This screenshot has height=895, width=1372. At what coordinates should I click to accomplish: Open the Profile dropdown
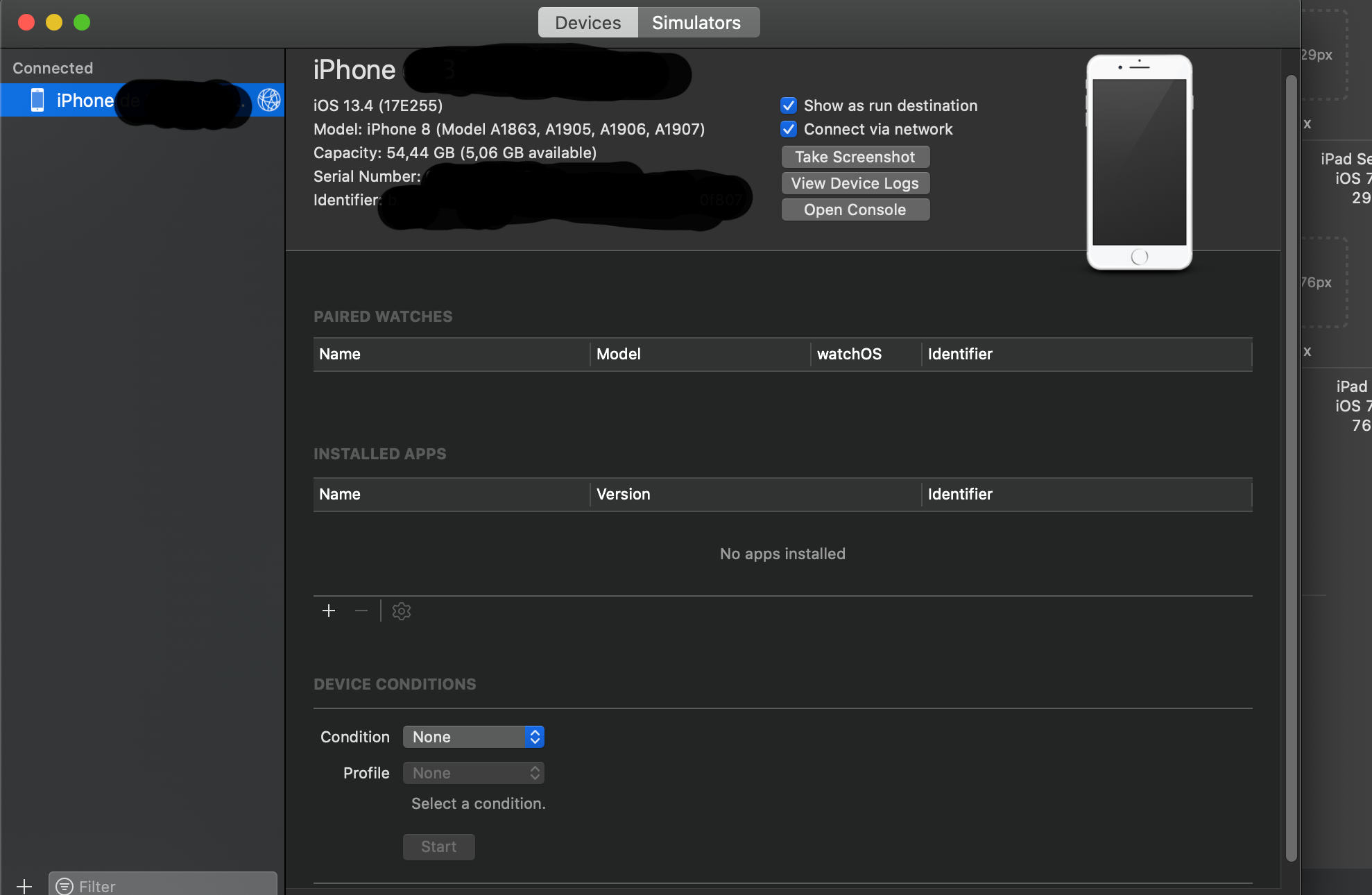pos(474,773)
